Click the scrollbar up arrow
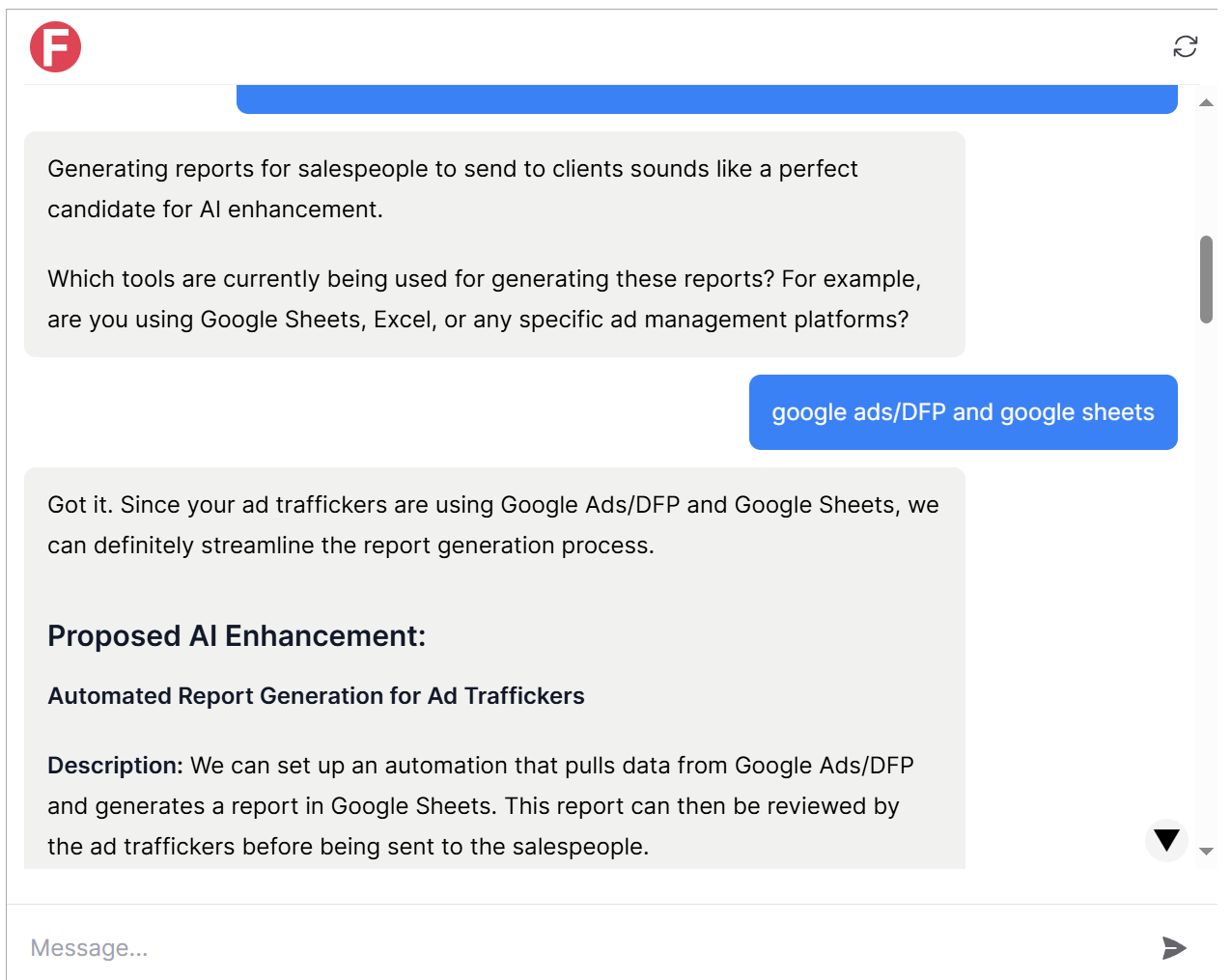1231x980 pixels. [x=1206, y=102]
